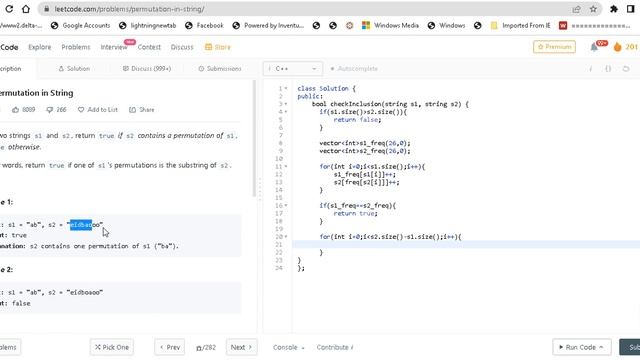Share this page from address bar
Image resolution: width=640 pixels, height=360 pixels.
coord(576,9)
